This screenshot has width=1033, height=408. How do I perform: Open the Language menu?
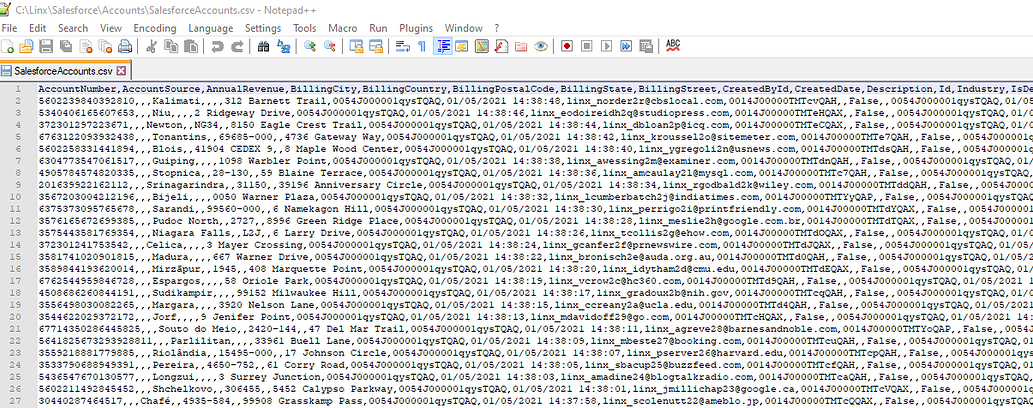coord(210,28)
